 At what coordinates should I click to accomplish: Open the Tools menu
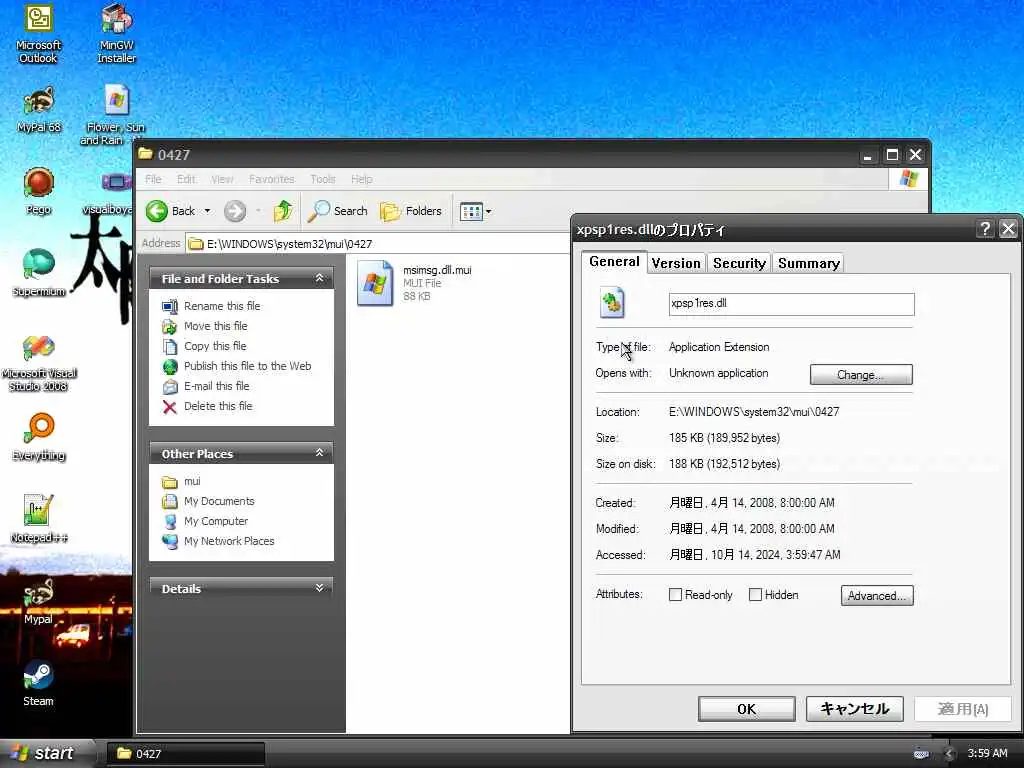pyautogui.click(x=323, y=179)
